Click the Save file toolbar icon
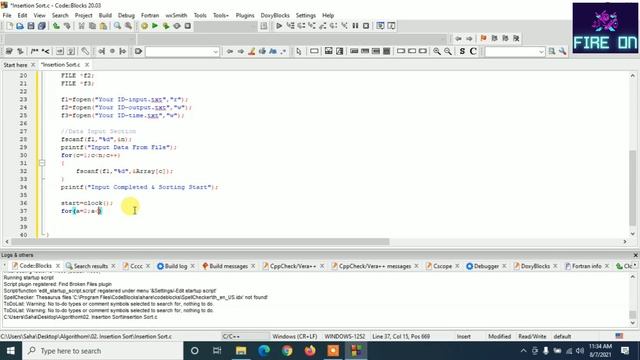The width and height of the screenshot is (640, 360). tap(31, 26)
